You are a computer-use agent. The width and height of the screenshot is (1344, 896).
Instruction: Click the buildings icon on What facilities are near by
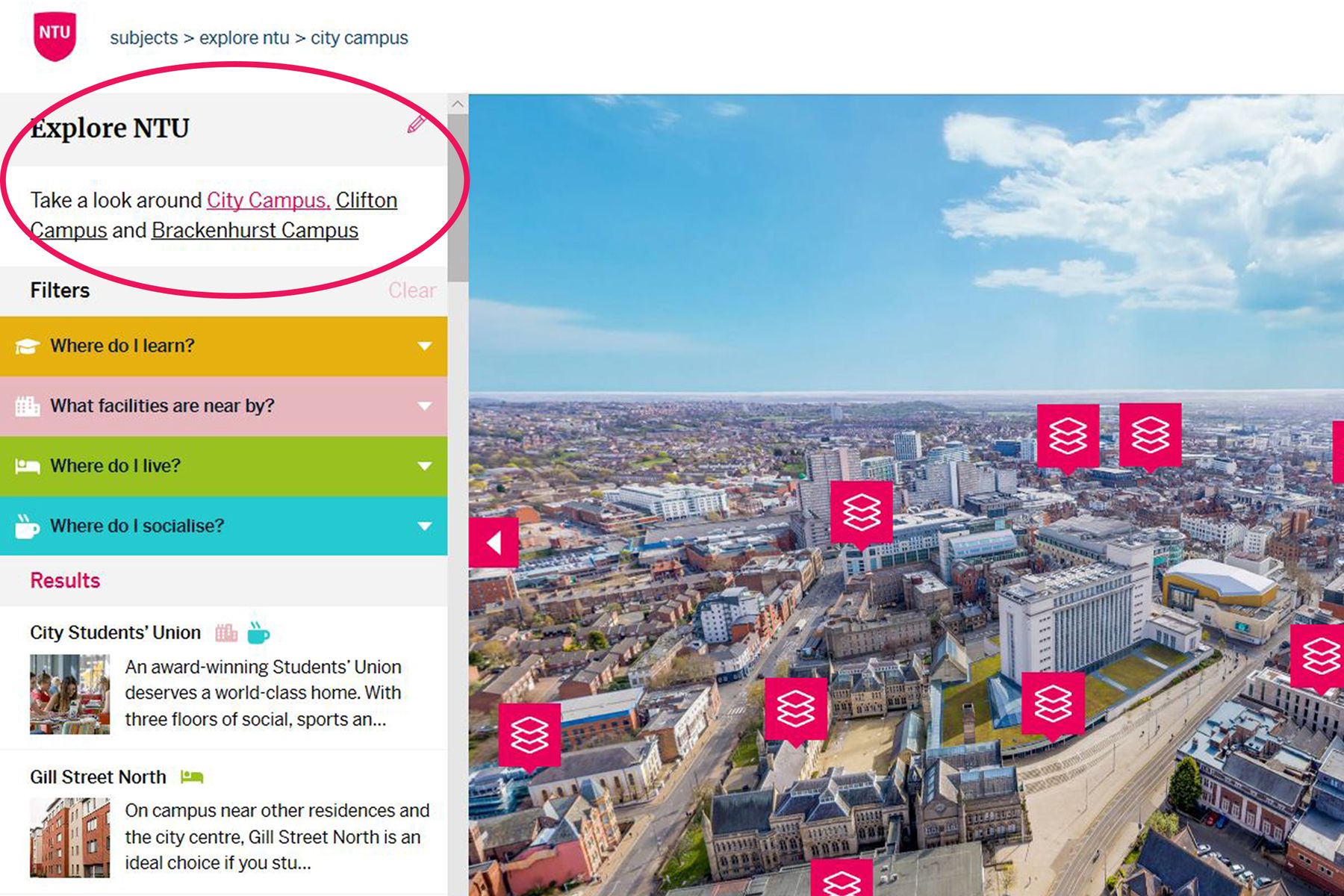click(27, 405)
